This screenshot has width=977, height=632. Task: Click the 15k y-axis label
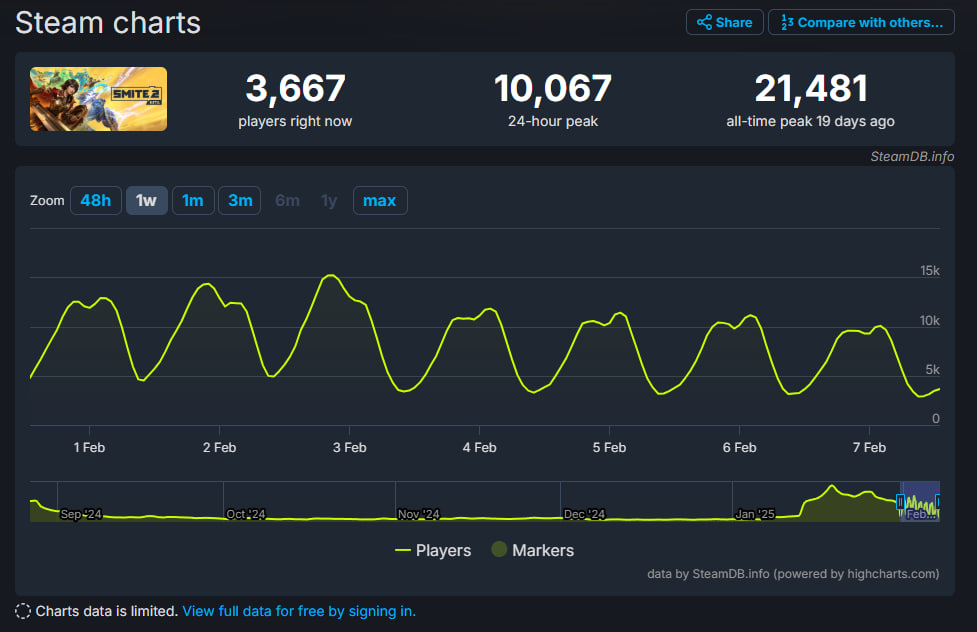click(930, 271)
